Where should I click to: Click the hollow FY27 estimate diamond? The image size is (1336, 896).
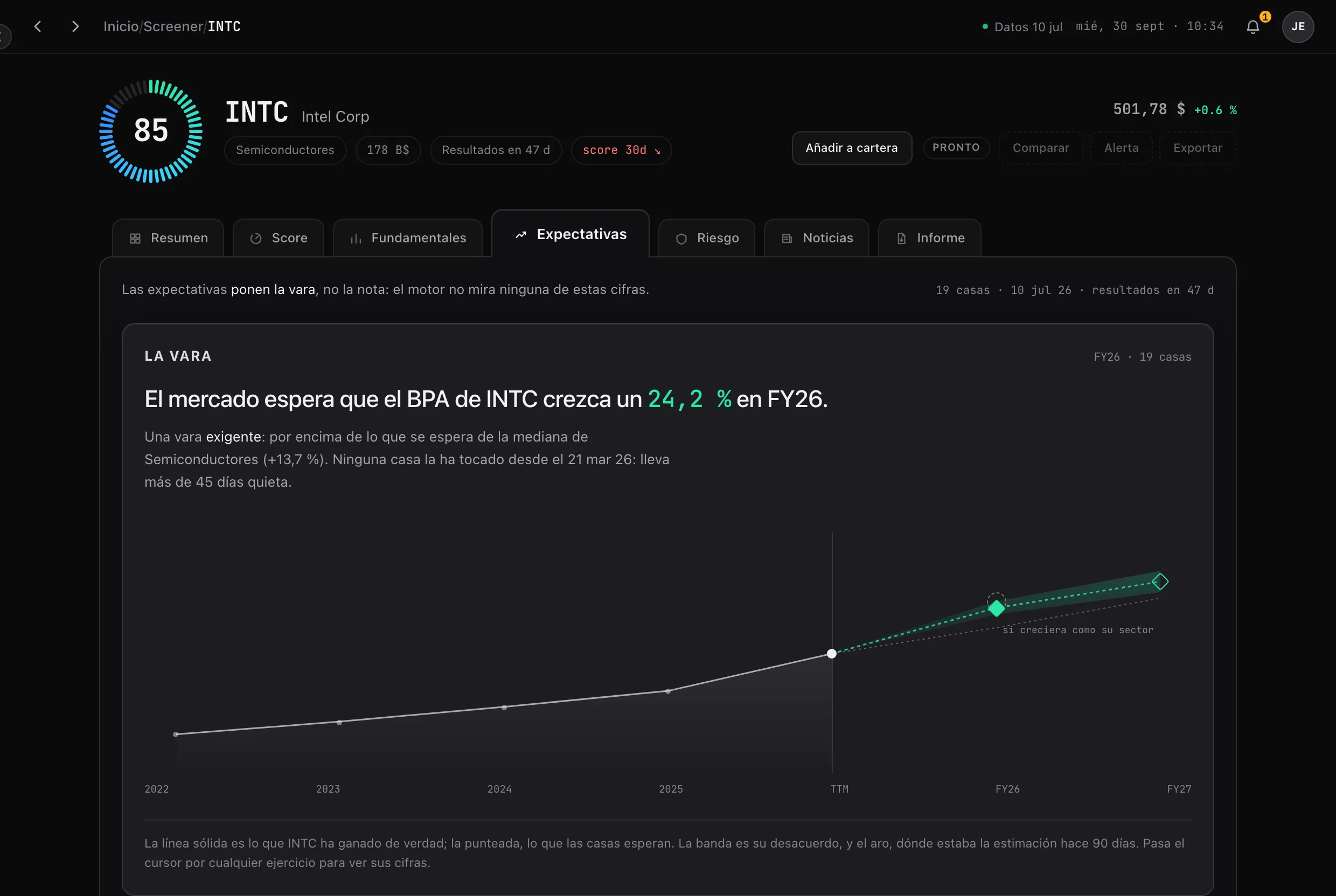(1160, 582)
